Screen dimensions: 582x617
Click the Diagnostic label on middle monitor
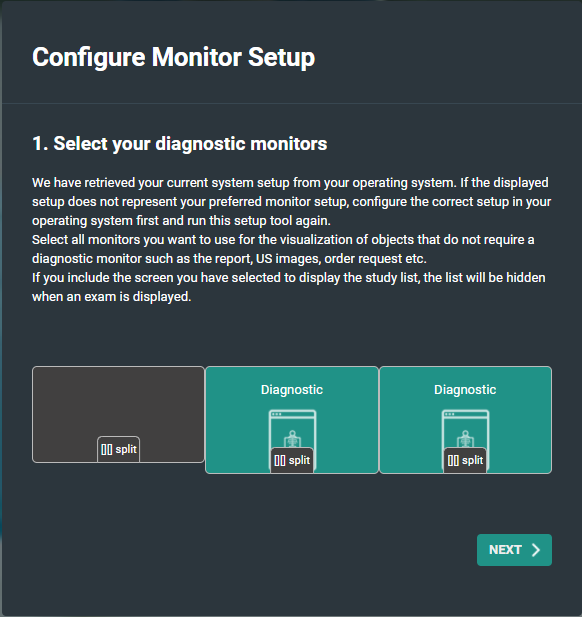click(292, 390)
